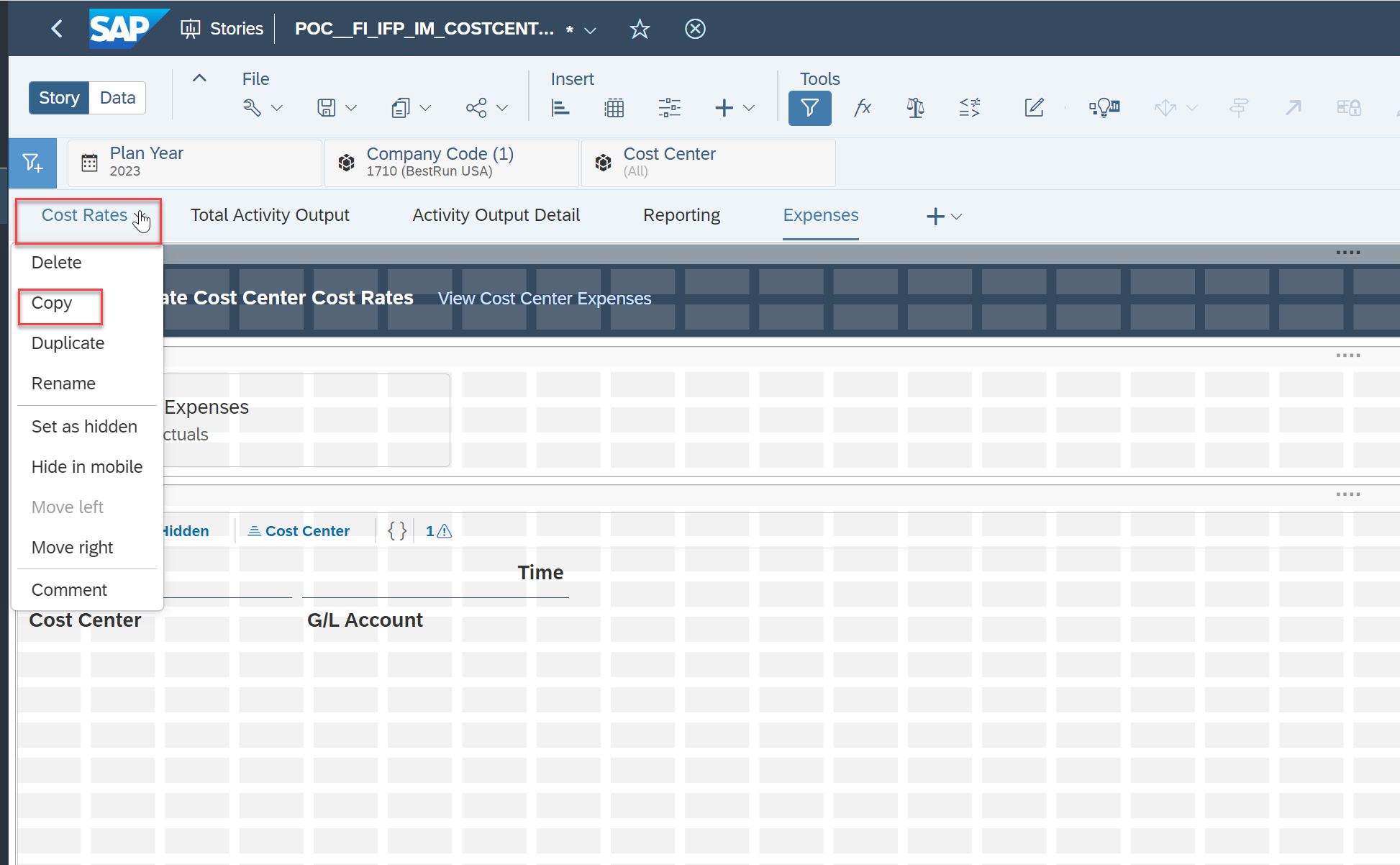Open the smart insights lightbulb icon

tap(1104, 108)
